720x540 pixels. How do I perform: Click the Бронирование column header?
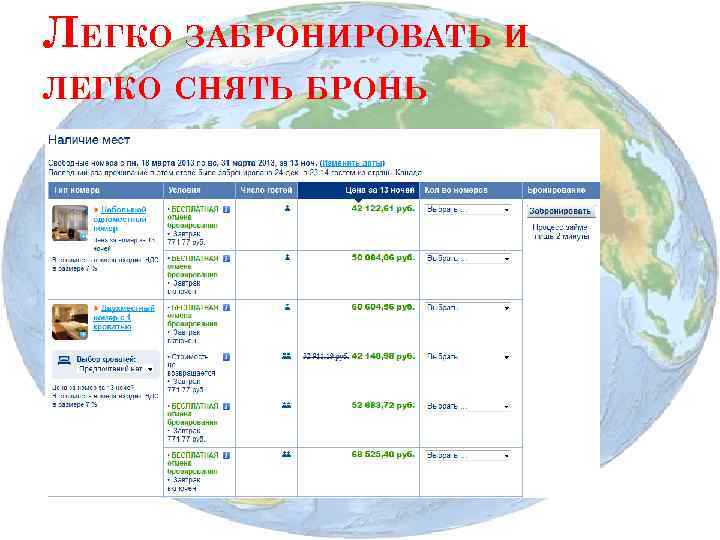point(561,190)
